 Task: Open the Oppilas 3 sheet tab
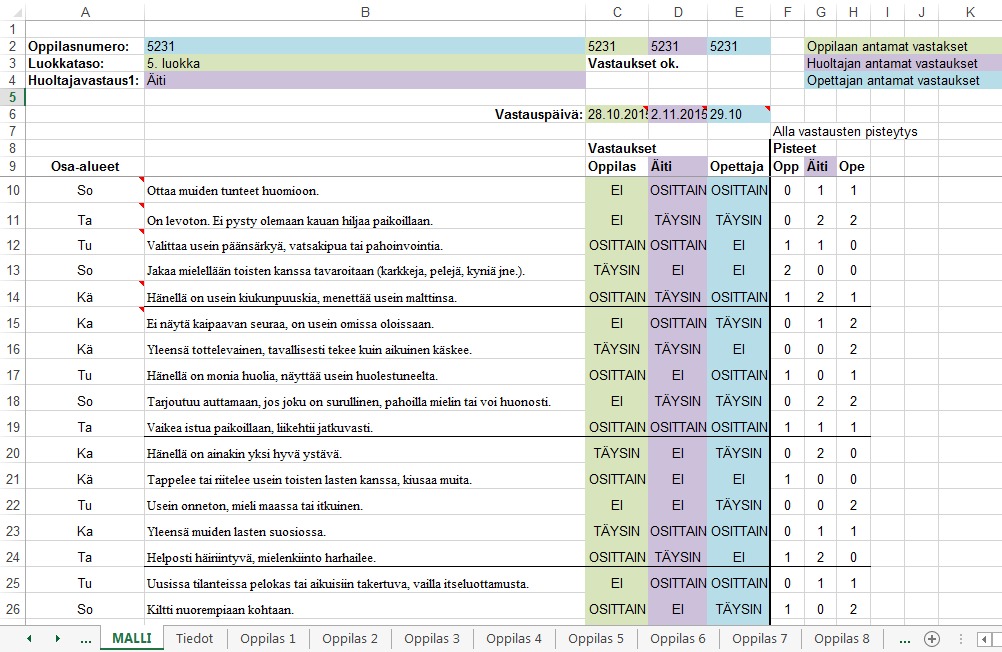coord(431,638)
